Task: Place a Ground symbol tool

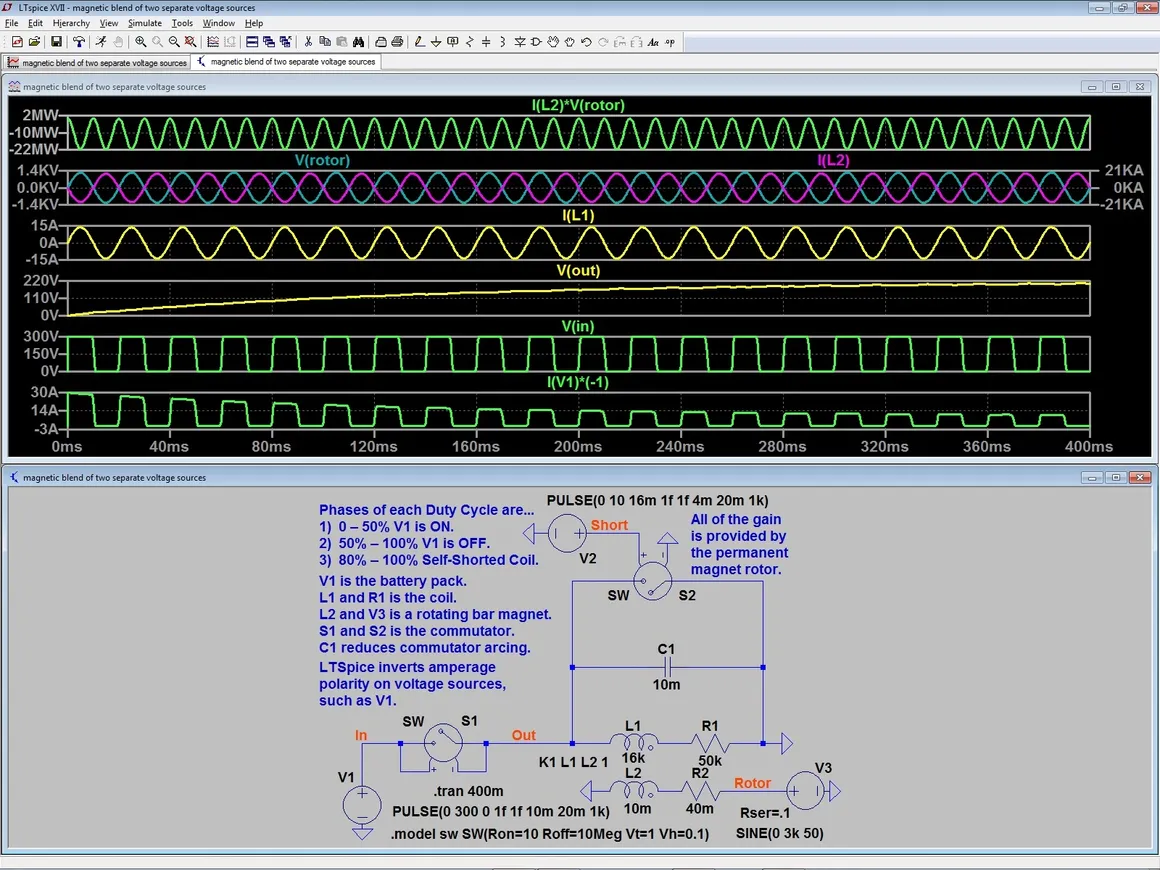Action: pyautogui.click(x=436, y=42)
